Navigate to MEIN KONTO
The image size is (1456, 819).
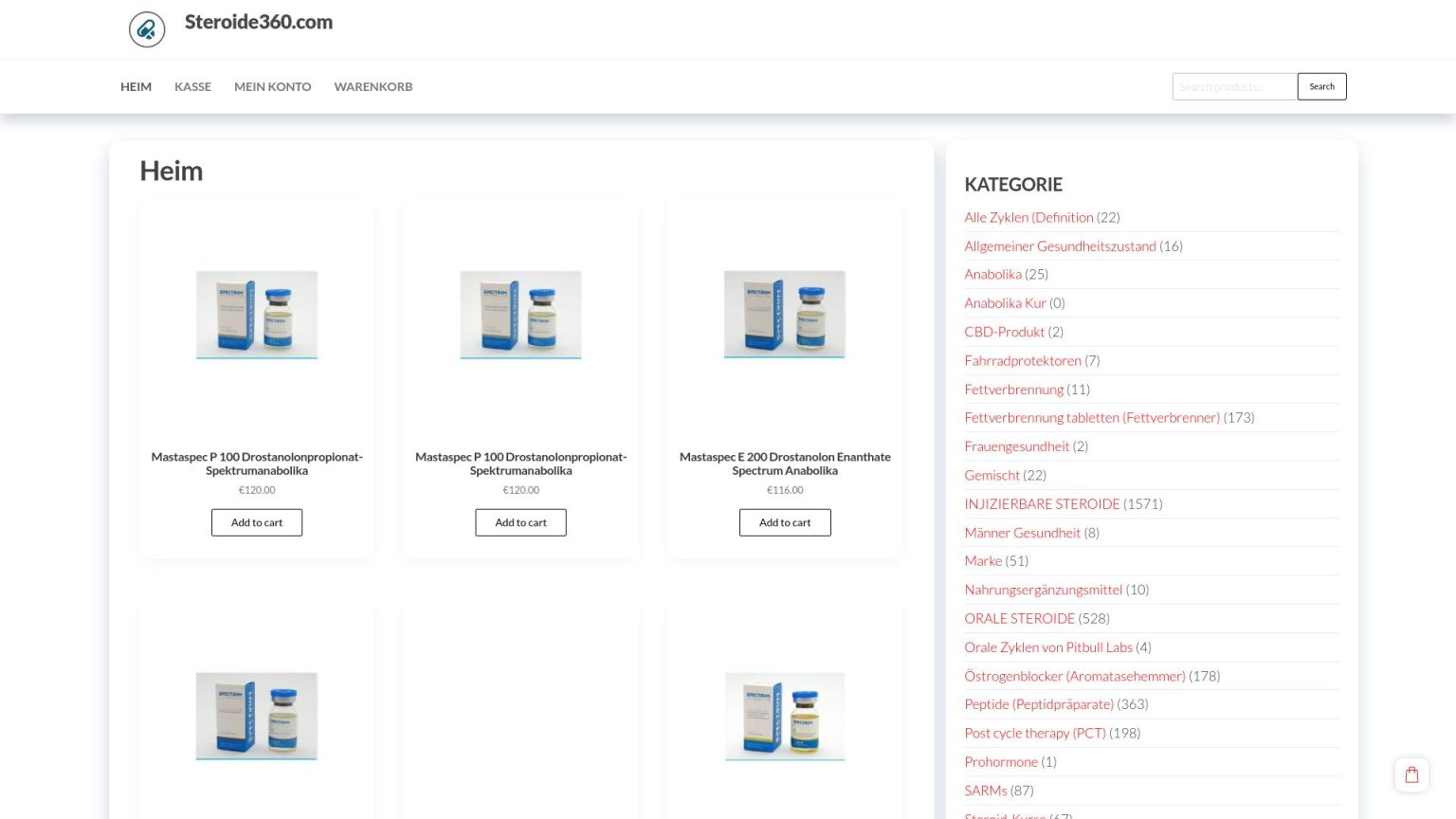pyautogui.click(x=272, y=86)
